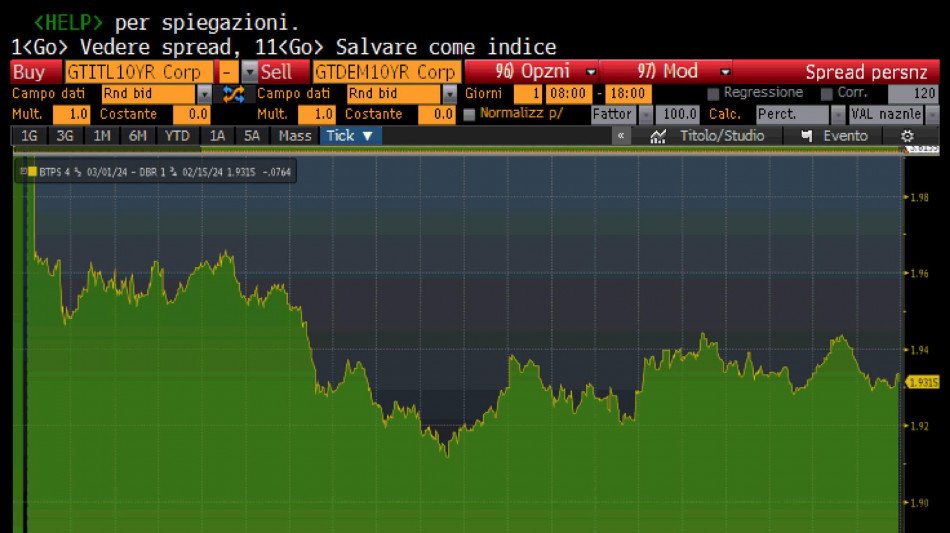Open Buy side Campo dati dropdown arrow
Image resolution: width=950 pixels, height=533 pixels.
point(205,94)
